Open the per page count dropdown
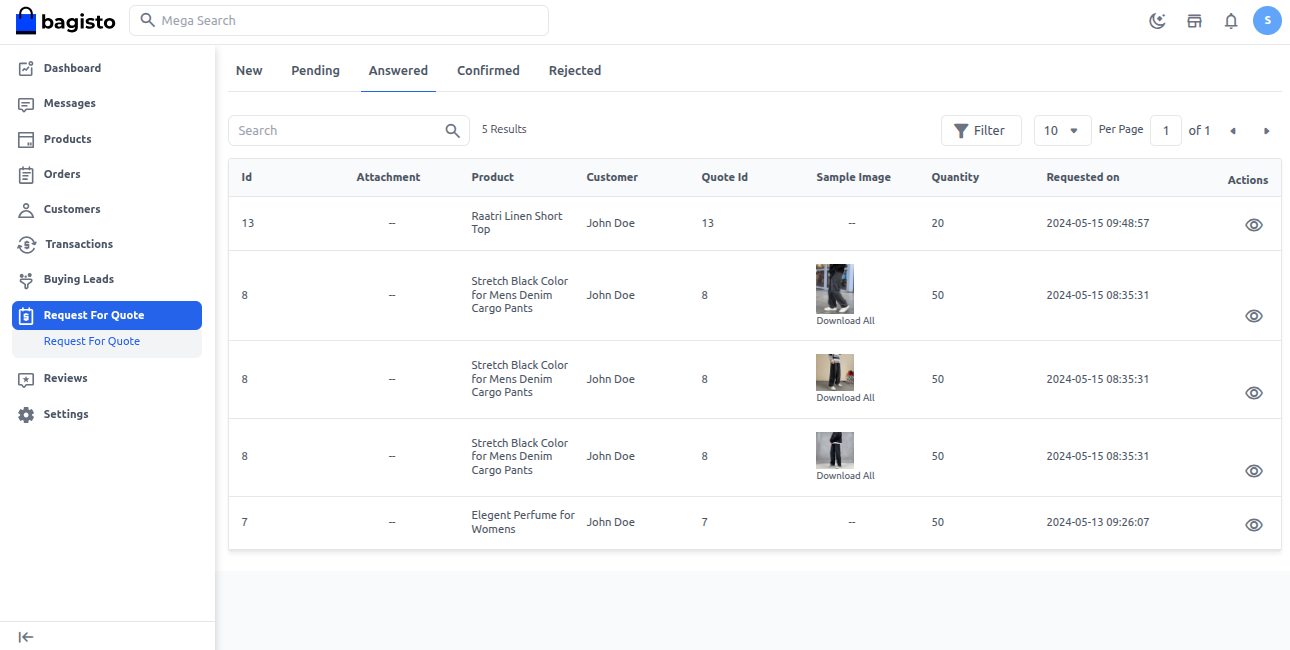This screenshot has height=650, width=1290. pyautogui.click(x=1061, y=131)
